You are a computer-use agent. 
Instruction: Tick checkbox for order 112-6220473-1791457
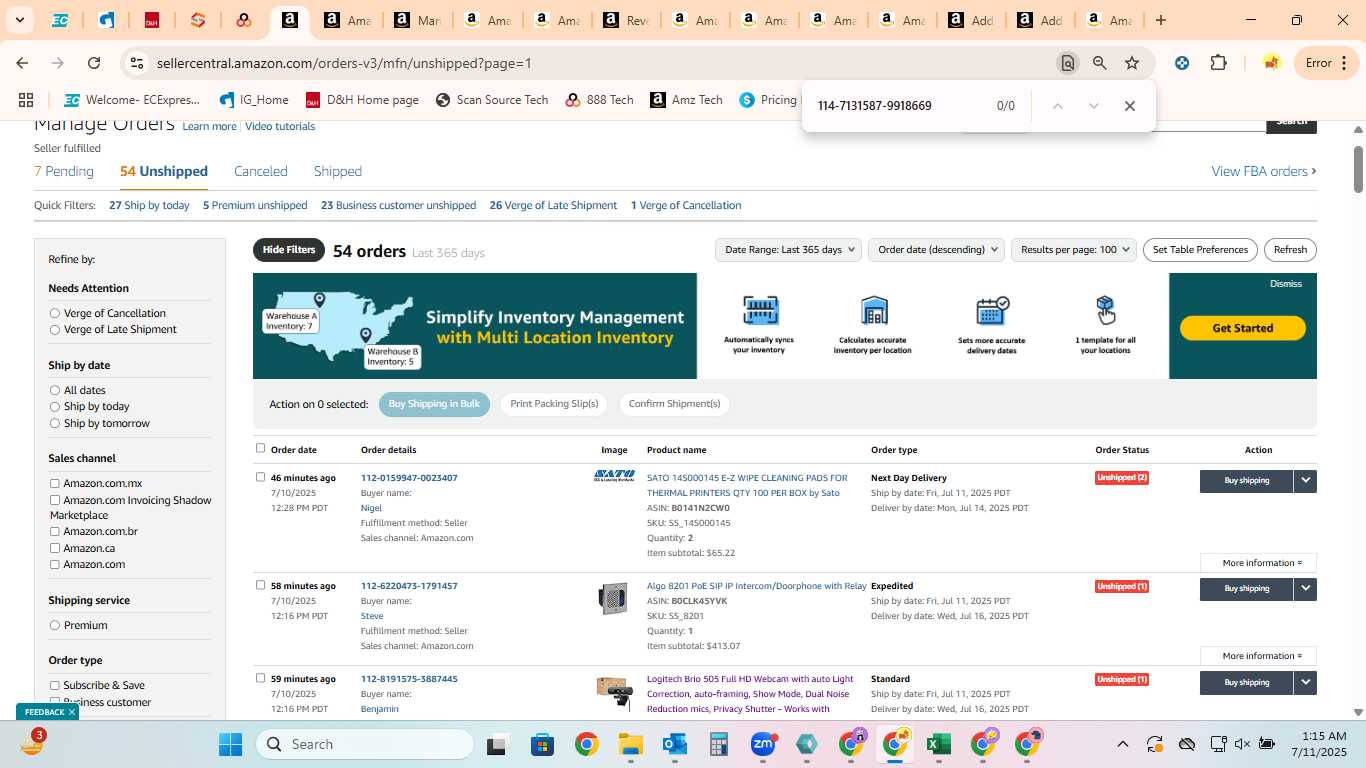click(x=261, y=585)
